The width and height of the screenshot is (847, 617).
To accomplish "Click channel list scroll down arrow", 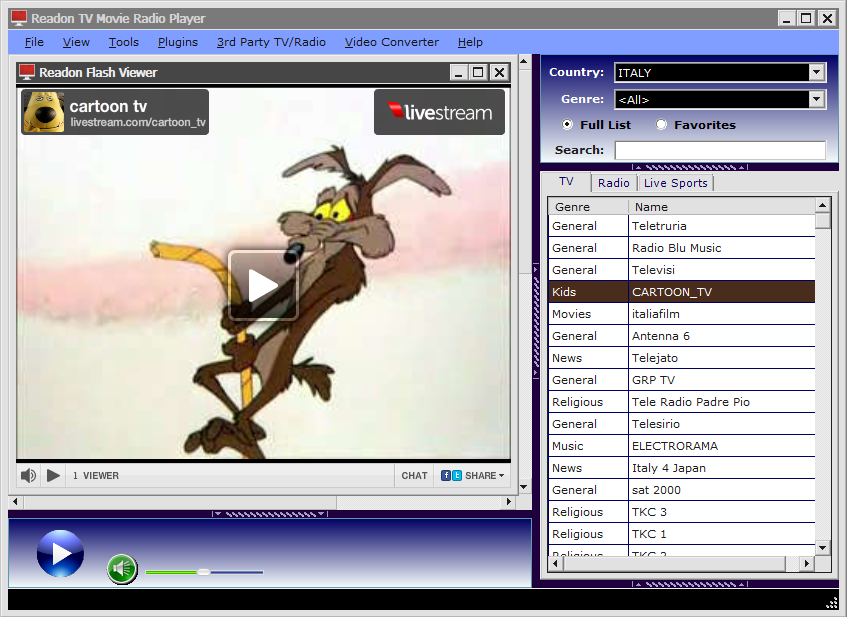I will tap(822, 548).
